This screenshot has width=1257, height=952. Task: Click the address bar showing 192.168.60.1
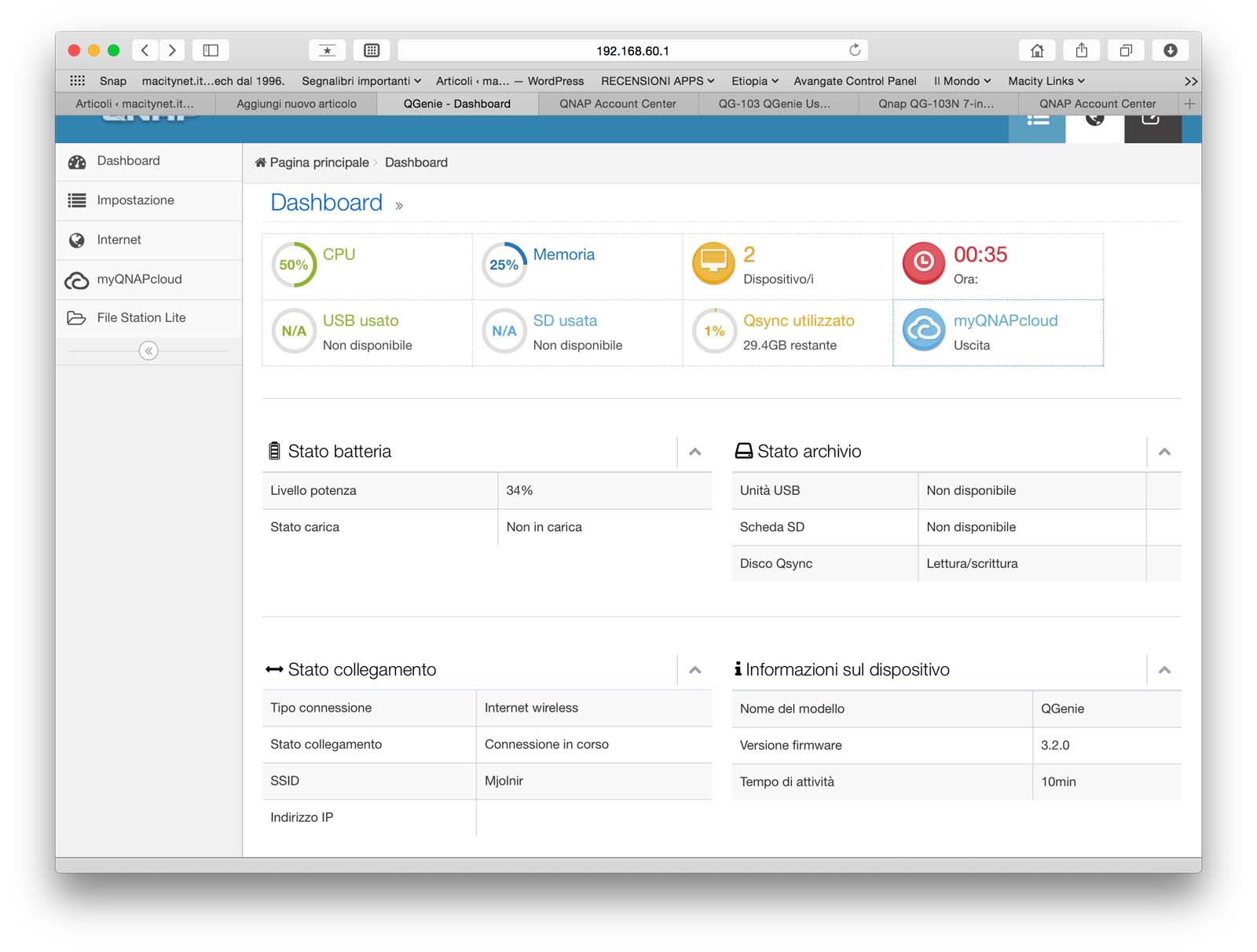coord(632,50)
